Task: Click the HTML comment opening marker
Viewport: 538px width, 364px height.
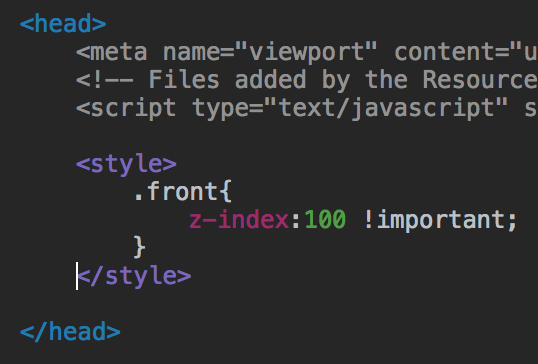Action: pos(105,80)
